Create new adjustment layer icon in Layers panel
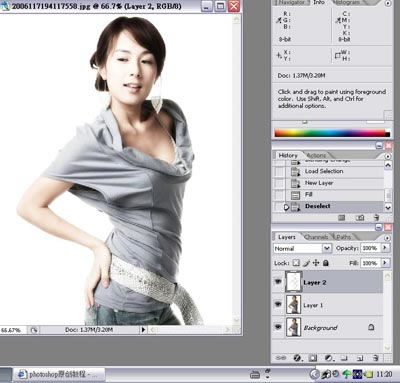The width and height of the screenshot is (400, 383). click(329, 358)
